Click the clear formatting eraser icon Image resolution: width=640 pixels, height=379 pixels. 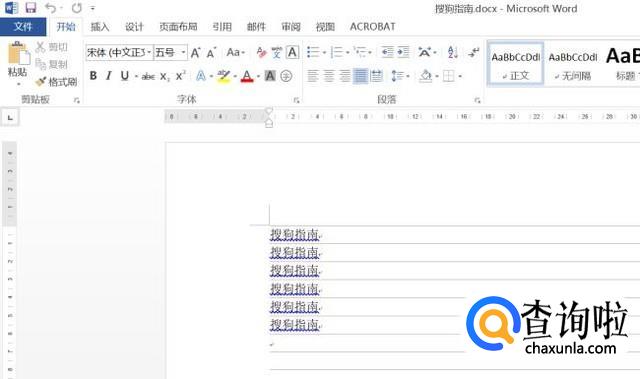point(261,53)
